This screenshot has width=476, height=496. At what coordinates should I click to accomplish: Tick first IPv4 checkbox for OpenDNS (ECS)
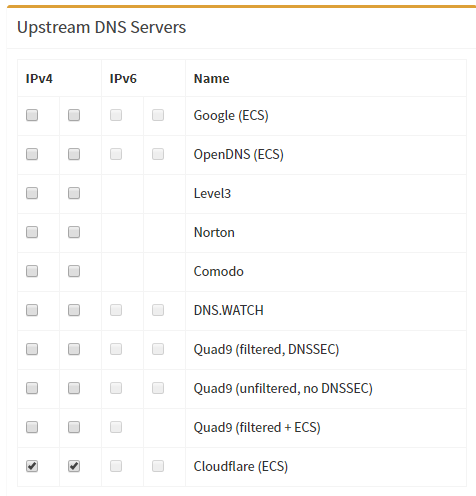click(32, 154)
